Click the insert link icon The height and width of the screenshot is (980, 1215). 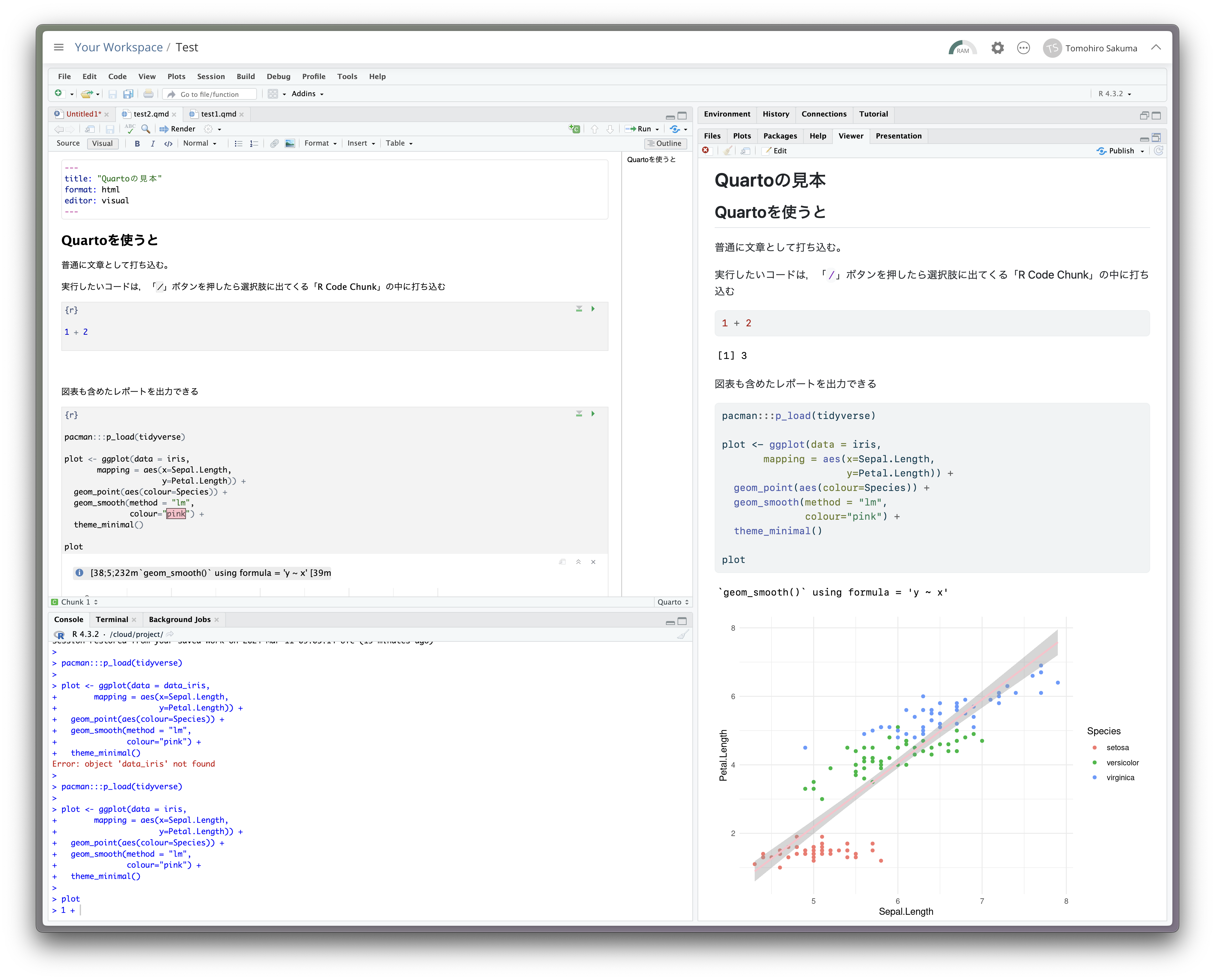pyautogui.click(x=274, y=143)
